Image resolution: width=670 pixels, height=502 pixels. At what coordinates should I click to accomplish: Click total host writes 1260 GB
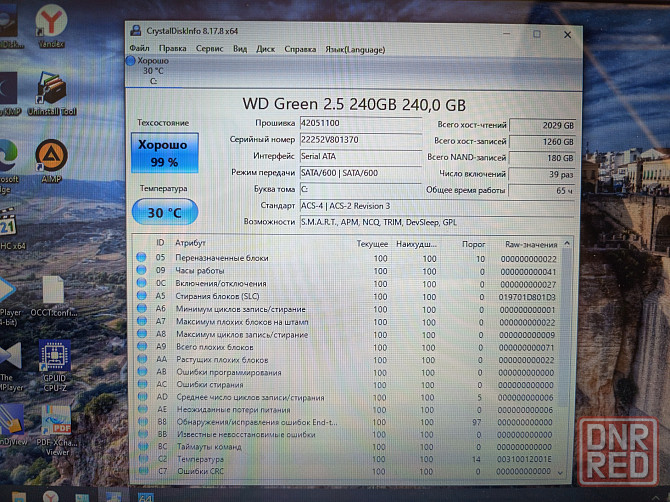tap(542, 142)
